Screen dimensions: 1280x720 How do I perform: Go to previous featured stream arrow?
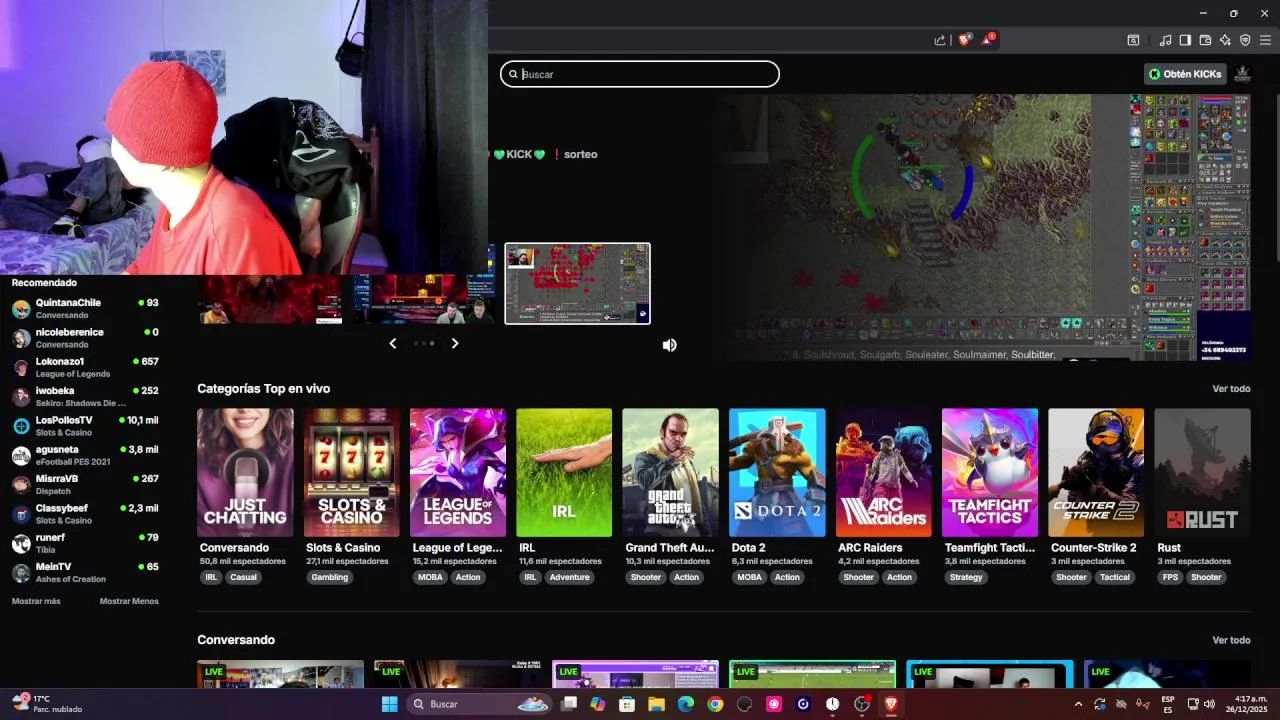393,343
